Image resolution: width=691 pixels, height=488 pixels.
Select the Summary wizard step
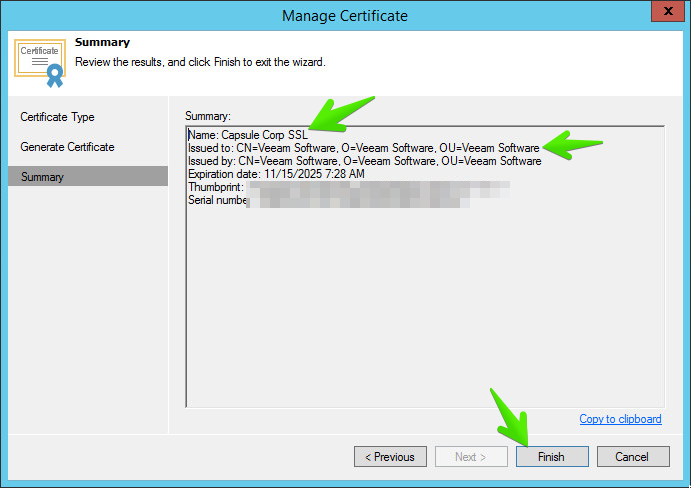pyautogui.click(x=88, y=176)
